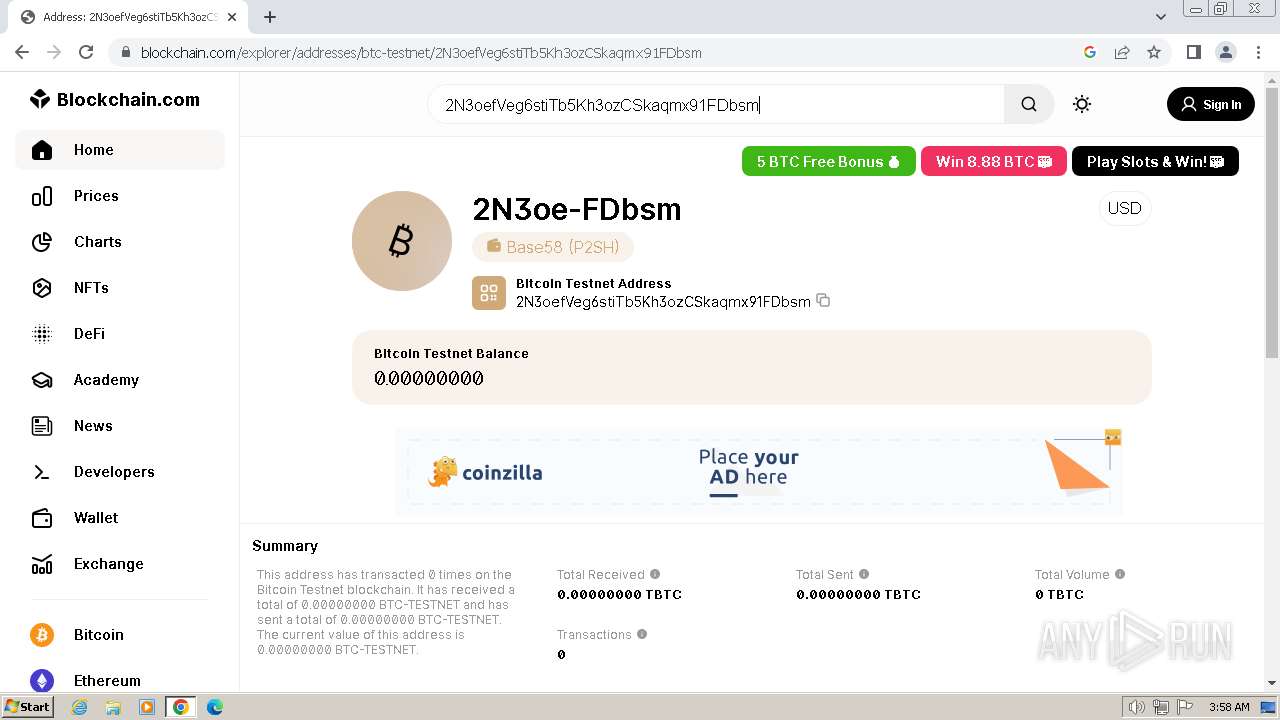Select the Address 2N3oef browser tab

pyautogui.click(x=130, y=17)
